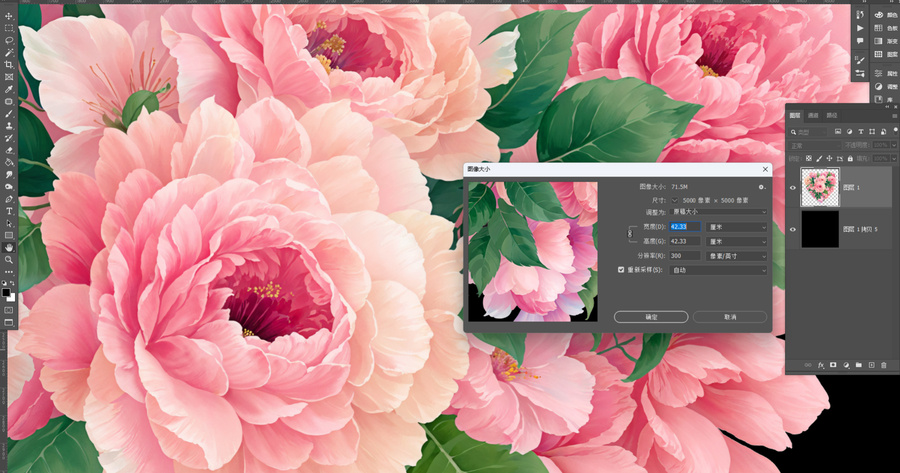900x473 pixels.
Task: Open height unit 厘米 dropdown
Action: 737,242
